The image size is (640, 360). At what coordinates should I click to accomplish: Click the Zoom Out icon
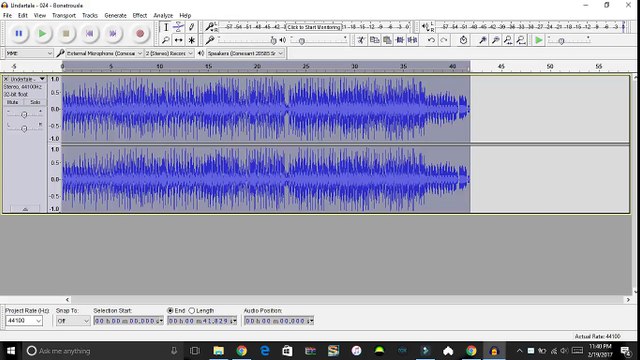click(495, 40)
